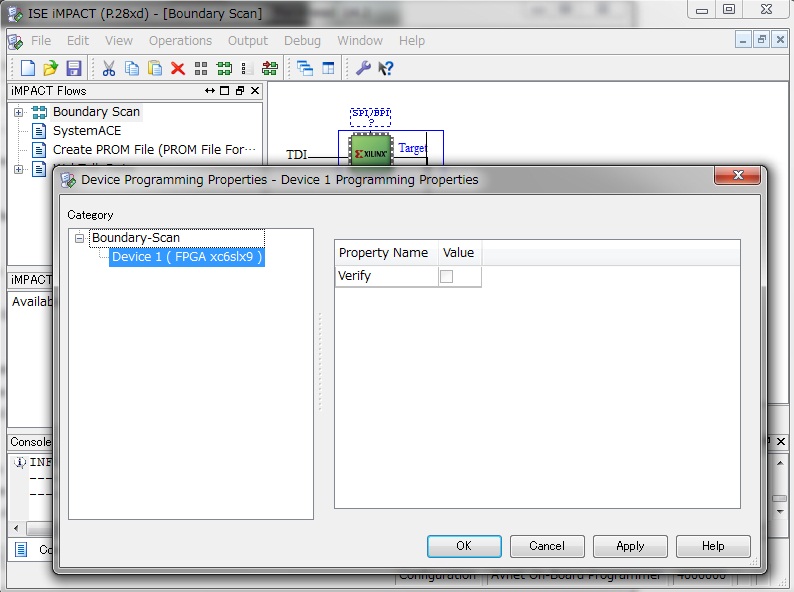Click the Initialize Chain toolbar icon
The image size is (794, 592).
pos(224,68)
